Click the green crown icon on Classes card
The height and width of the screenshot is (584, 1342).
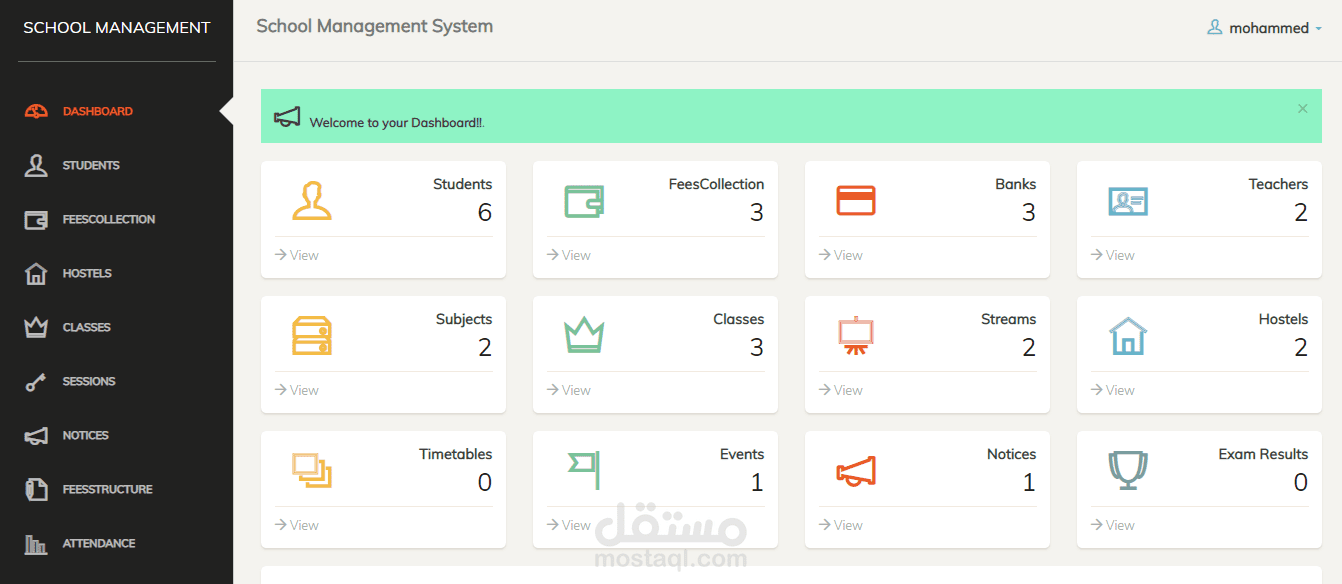(584, 335)
